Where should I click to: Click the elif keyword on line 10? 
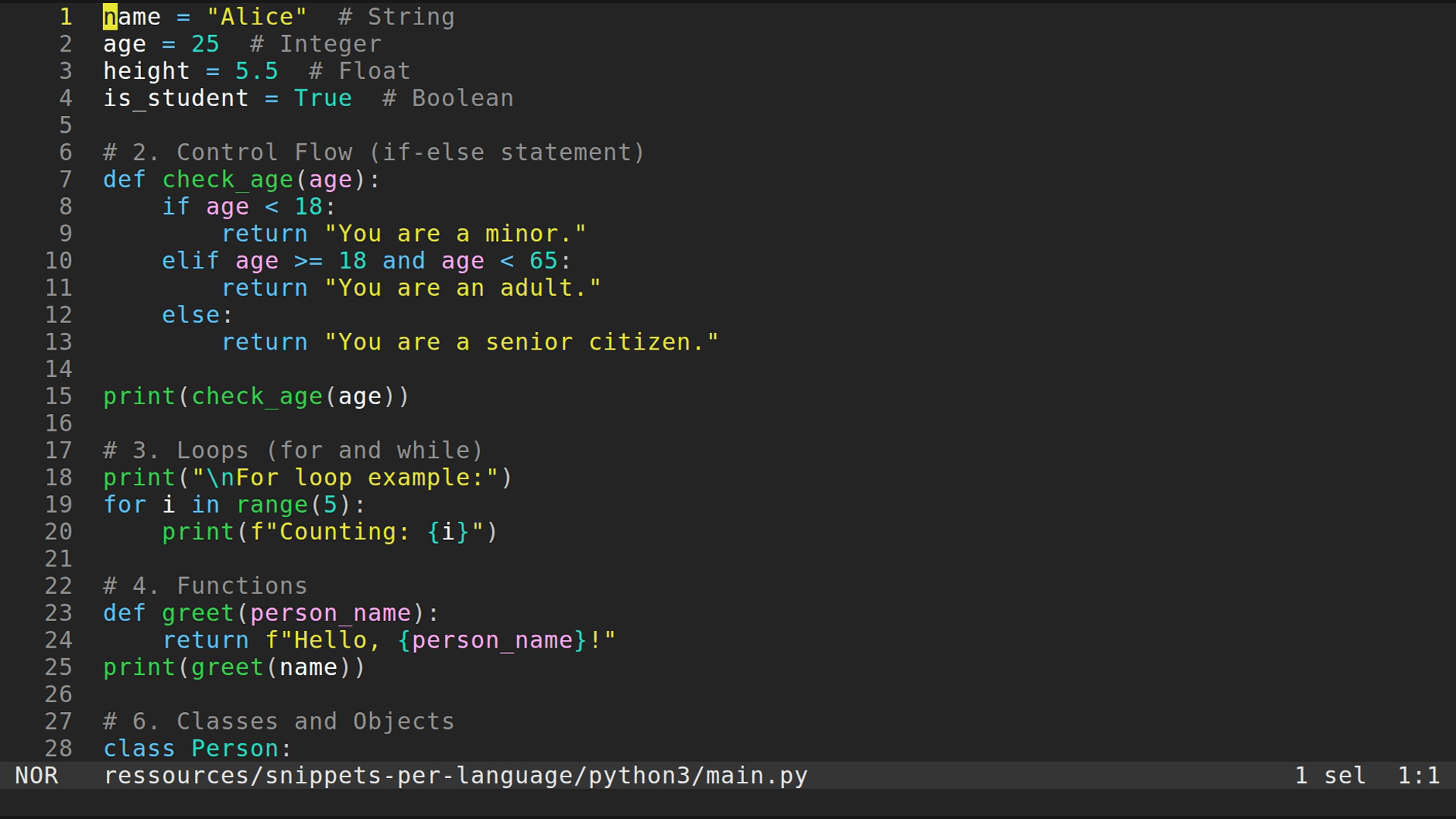pos(189,260)
